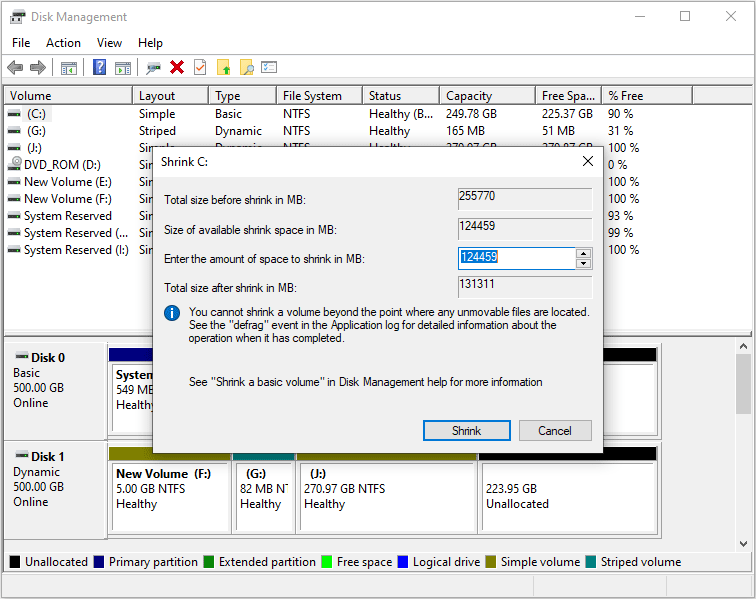Click the Shrink button
This screenshot has width=756, height=599.
tap(466, 431)
